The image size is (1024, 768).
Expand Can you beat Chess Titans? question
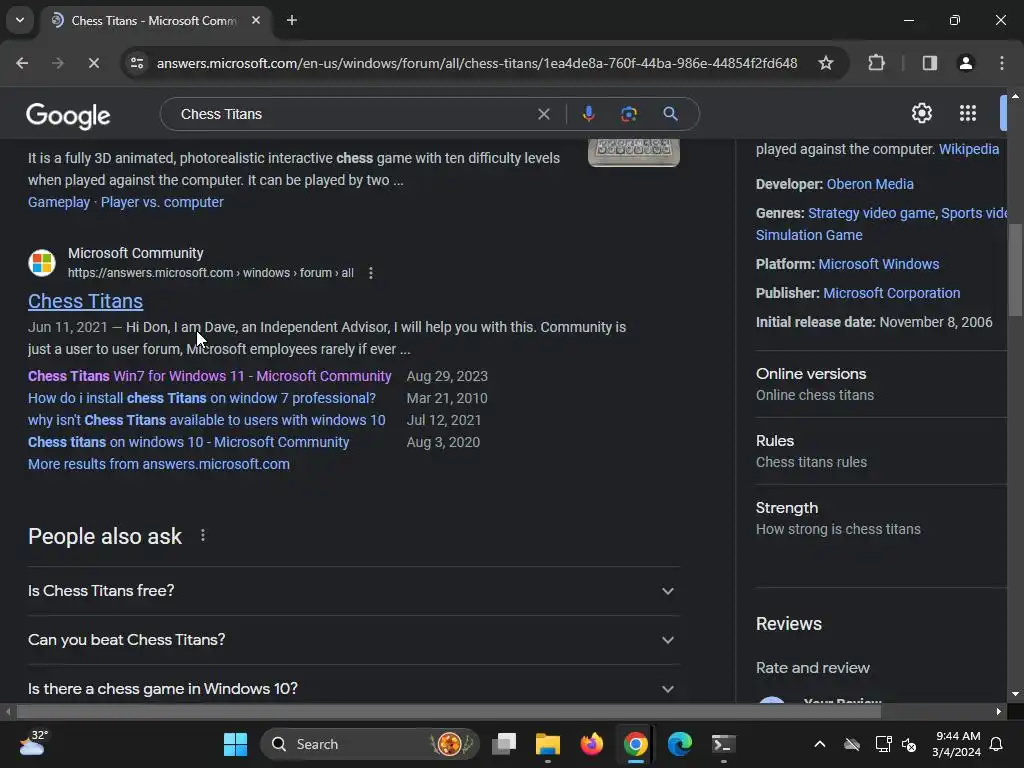point(353,640)
